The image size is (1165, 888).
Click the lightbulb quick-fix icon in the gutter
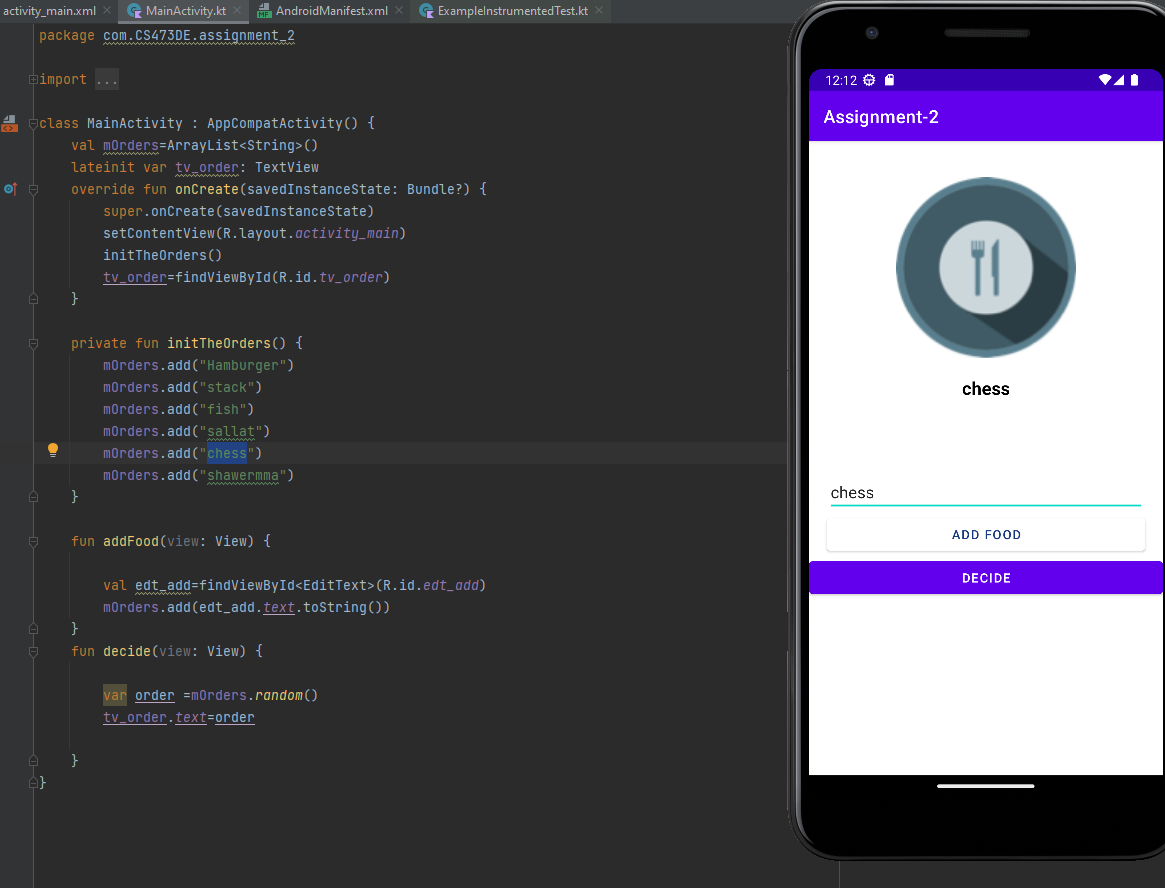[x=53, y=450]
